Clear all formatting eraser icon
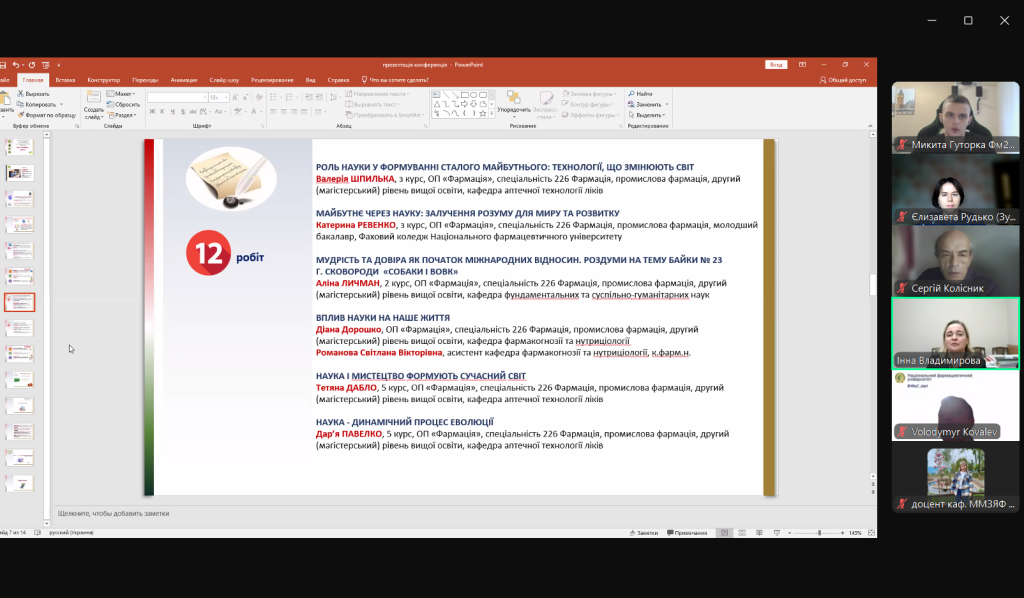Screen dimensions: 1024x598 (x=259, y=97)
